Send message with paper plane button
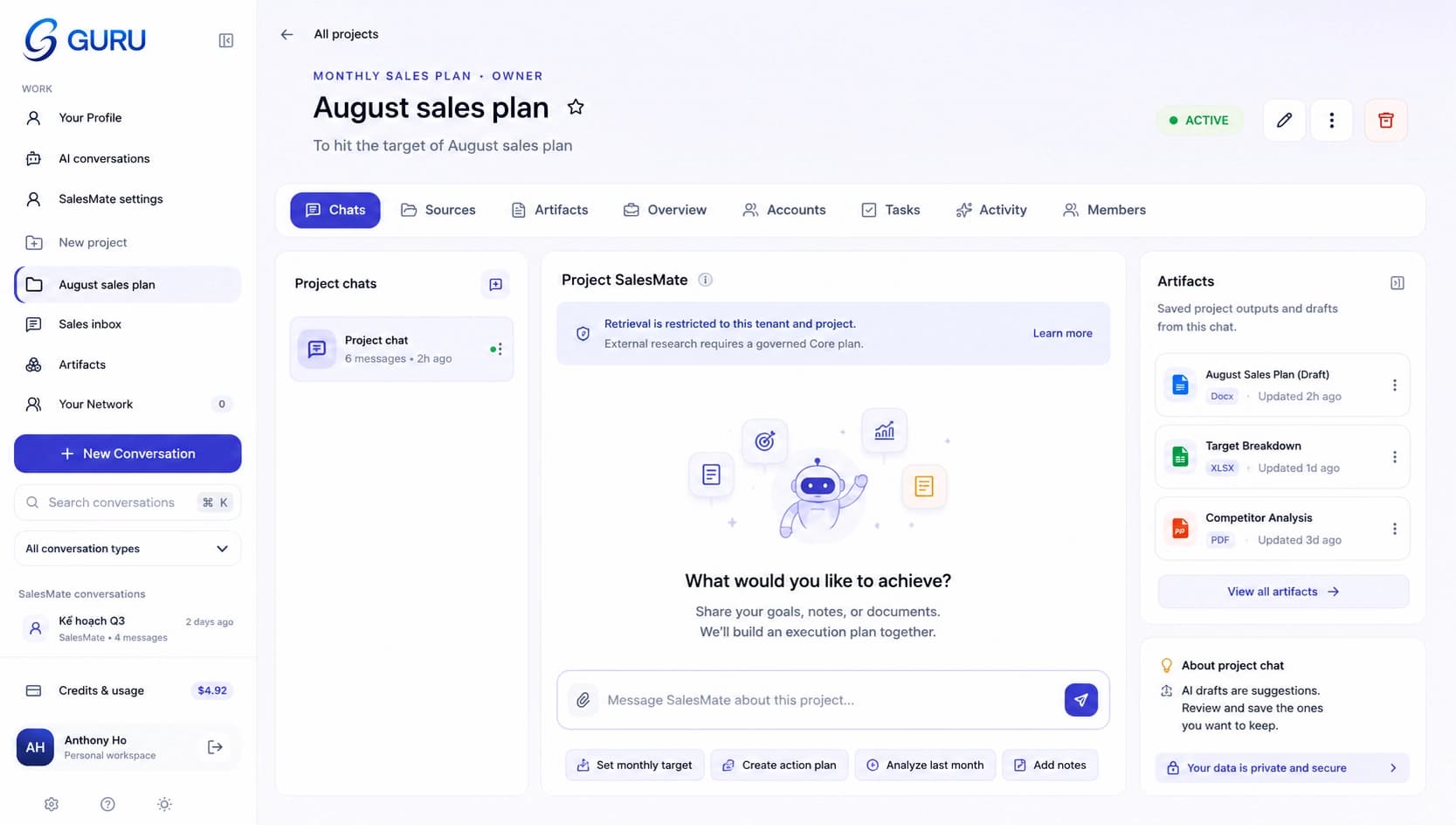The height and width of the screenshot is (825, 1456). 1080,700
